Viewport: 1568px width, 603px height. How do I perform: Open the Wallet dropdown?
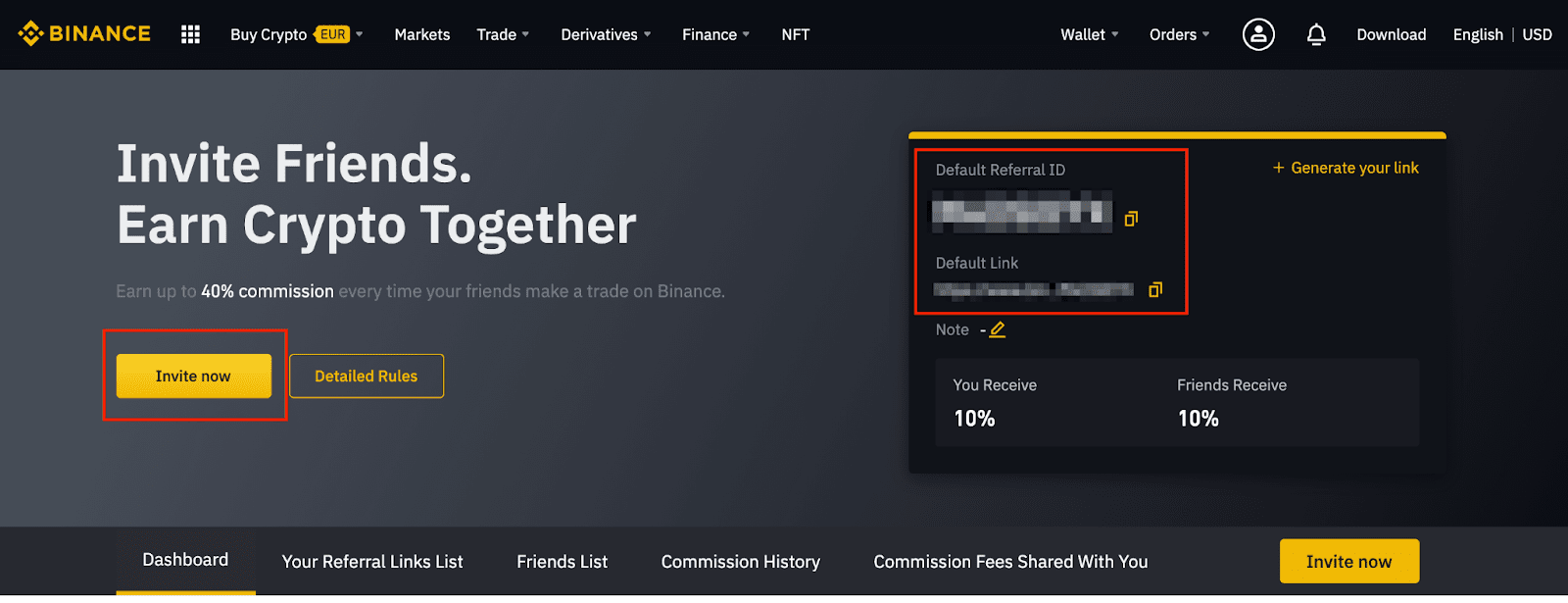[1089, 34]
